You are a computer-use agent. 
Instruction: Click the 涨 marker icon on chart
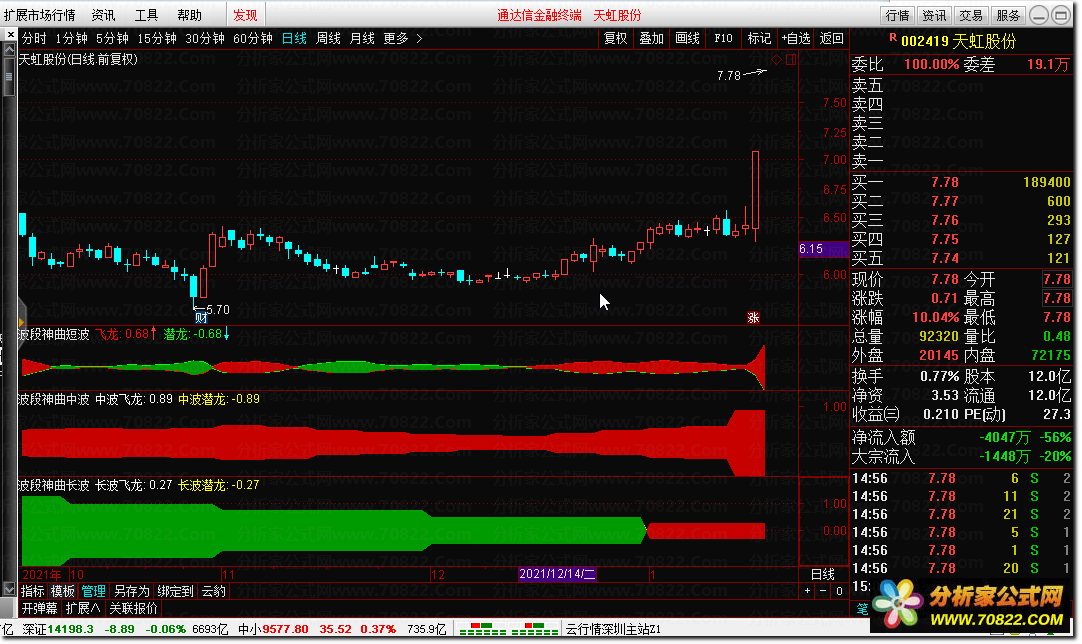[x=753, y=318]
